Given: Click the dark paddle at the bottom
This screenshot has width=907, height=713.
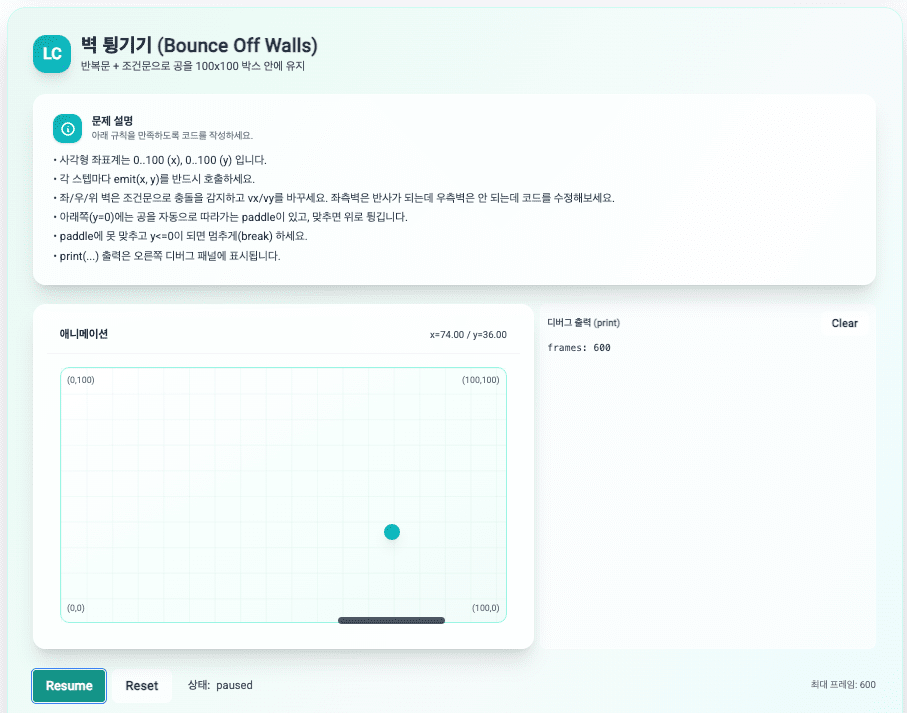Looking at the screenshot, I should [392, 620].
